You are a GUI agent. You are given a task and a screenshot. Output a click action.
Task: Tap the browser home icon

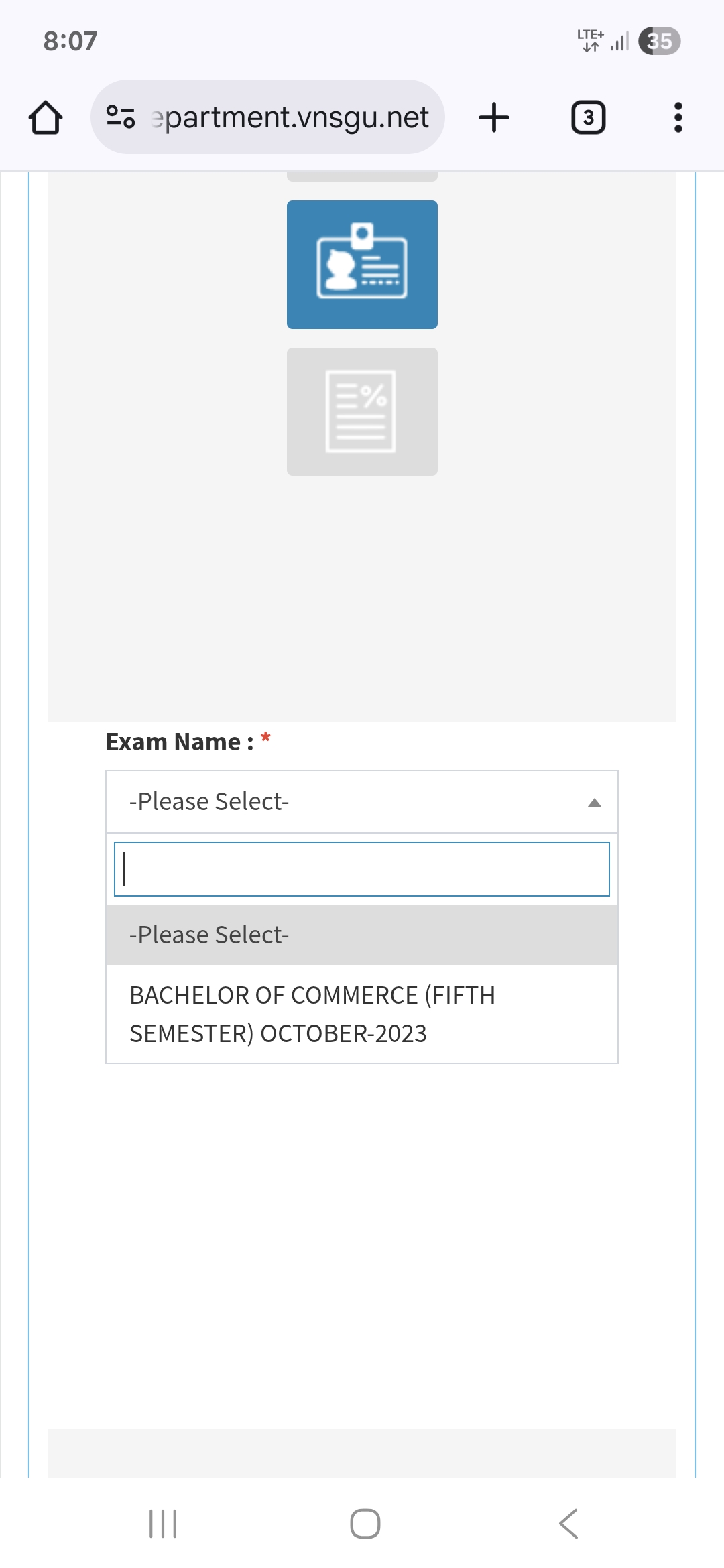46,118
